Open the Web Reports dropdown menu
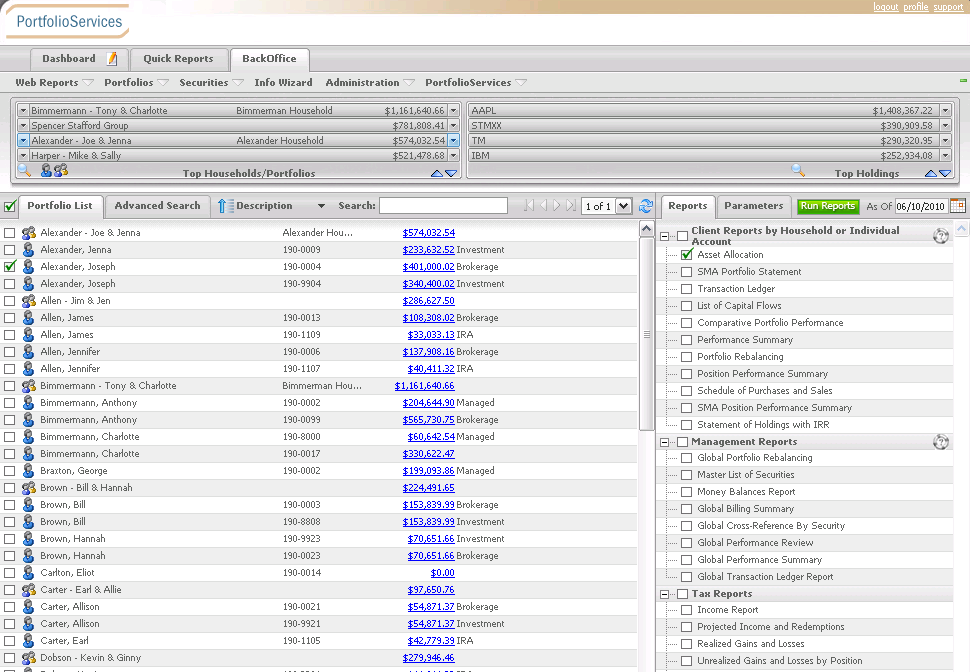 [x=54, y=82]
